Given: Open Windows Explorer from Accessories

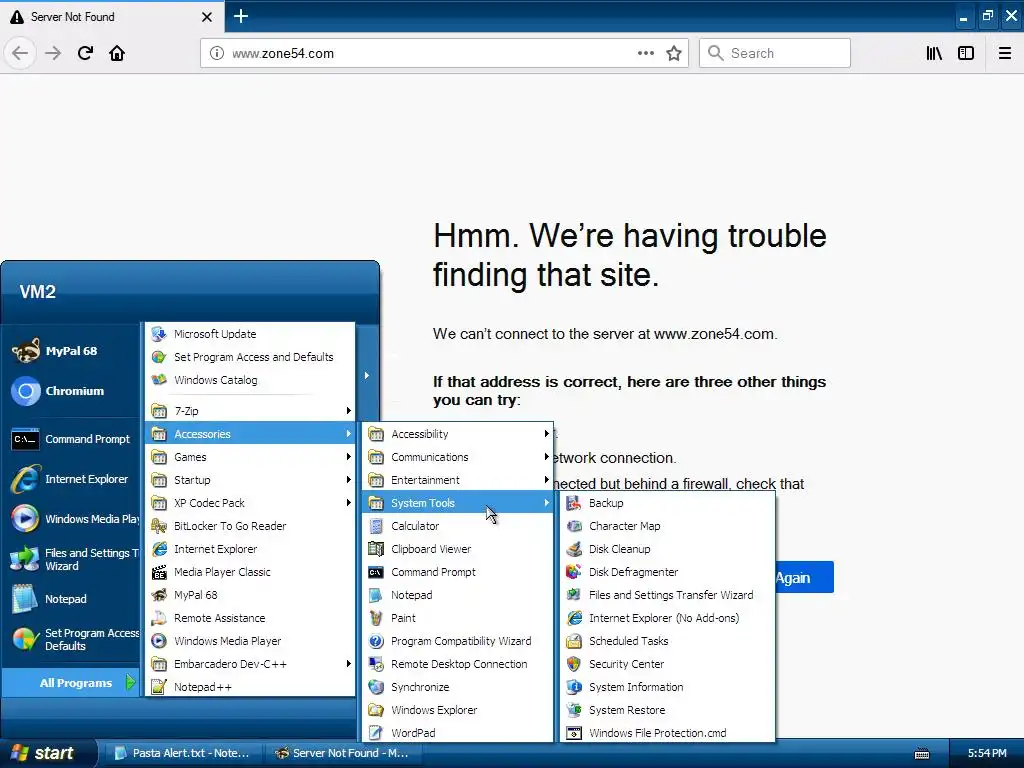Looking at the screenshot, I should (x=458, y=709).
